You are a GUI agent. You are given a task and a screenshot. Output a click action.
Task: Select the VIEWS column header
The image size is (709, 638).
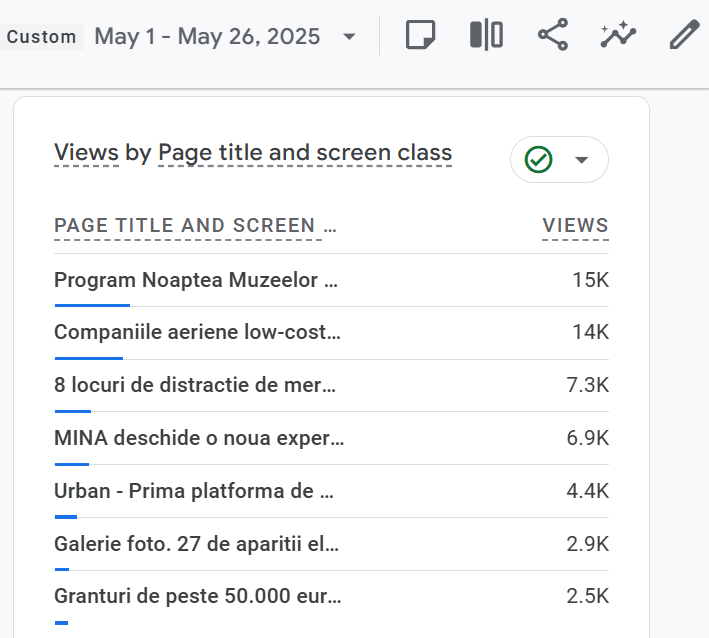tap(575, 226)
